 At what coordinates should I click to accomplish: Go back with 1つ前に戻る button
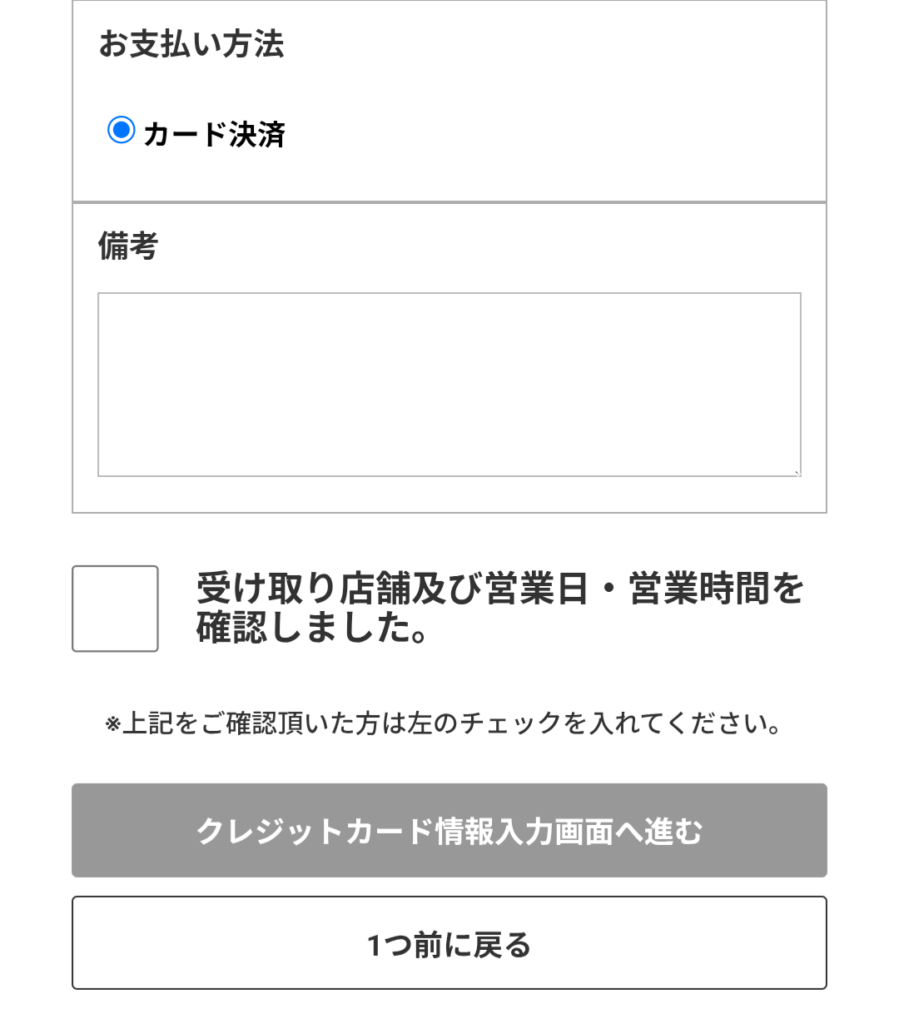click(x=449, y=943)
